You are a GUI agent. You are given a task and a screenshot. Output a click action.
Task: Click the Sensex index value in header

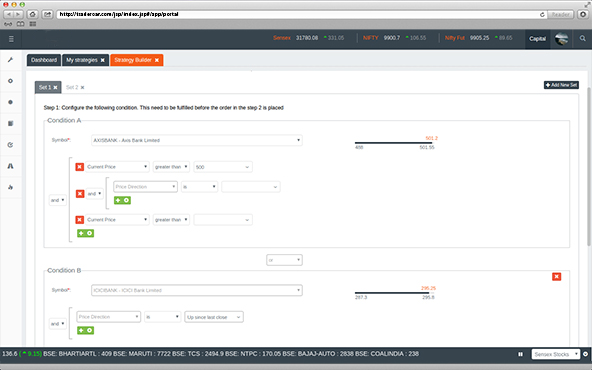pos(307,38)
